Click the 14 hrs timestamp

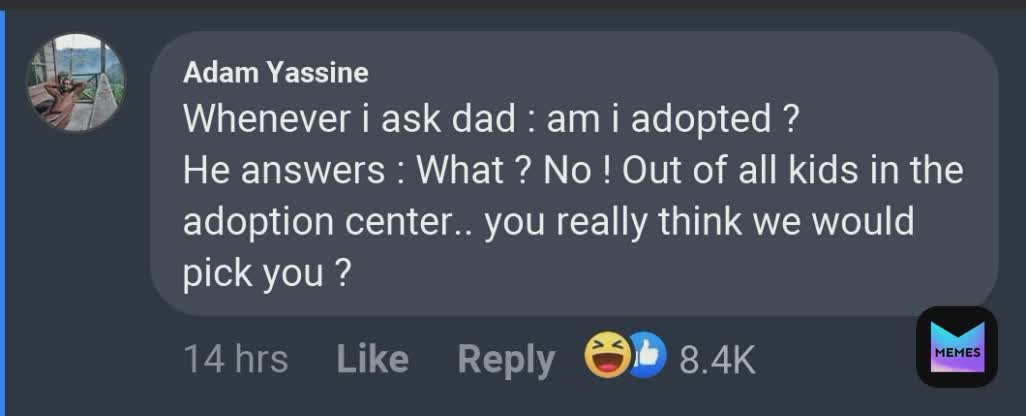236,359
